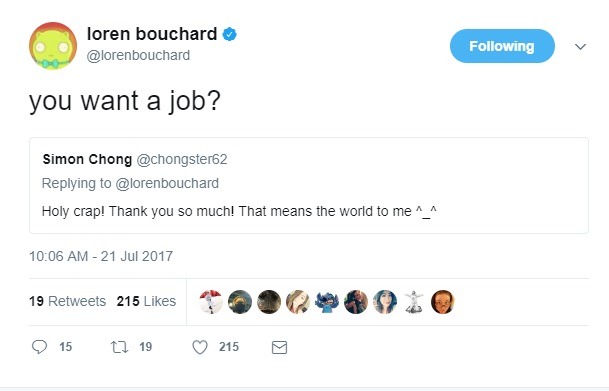This screenshot has width=609, height=391.
Task: Click the reply speech bubble icon
Action: (39, 347)
